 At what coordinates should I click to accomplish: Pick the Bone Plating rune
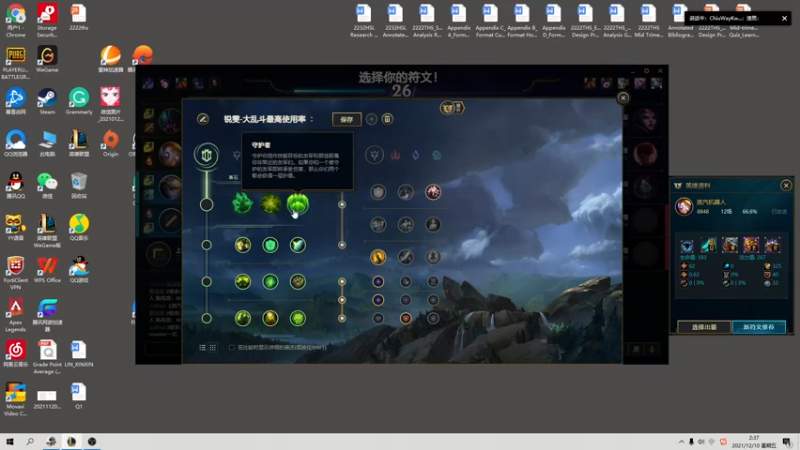298,282
